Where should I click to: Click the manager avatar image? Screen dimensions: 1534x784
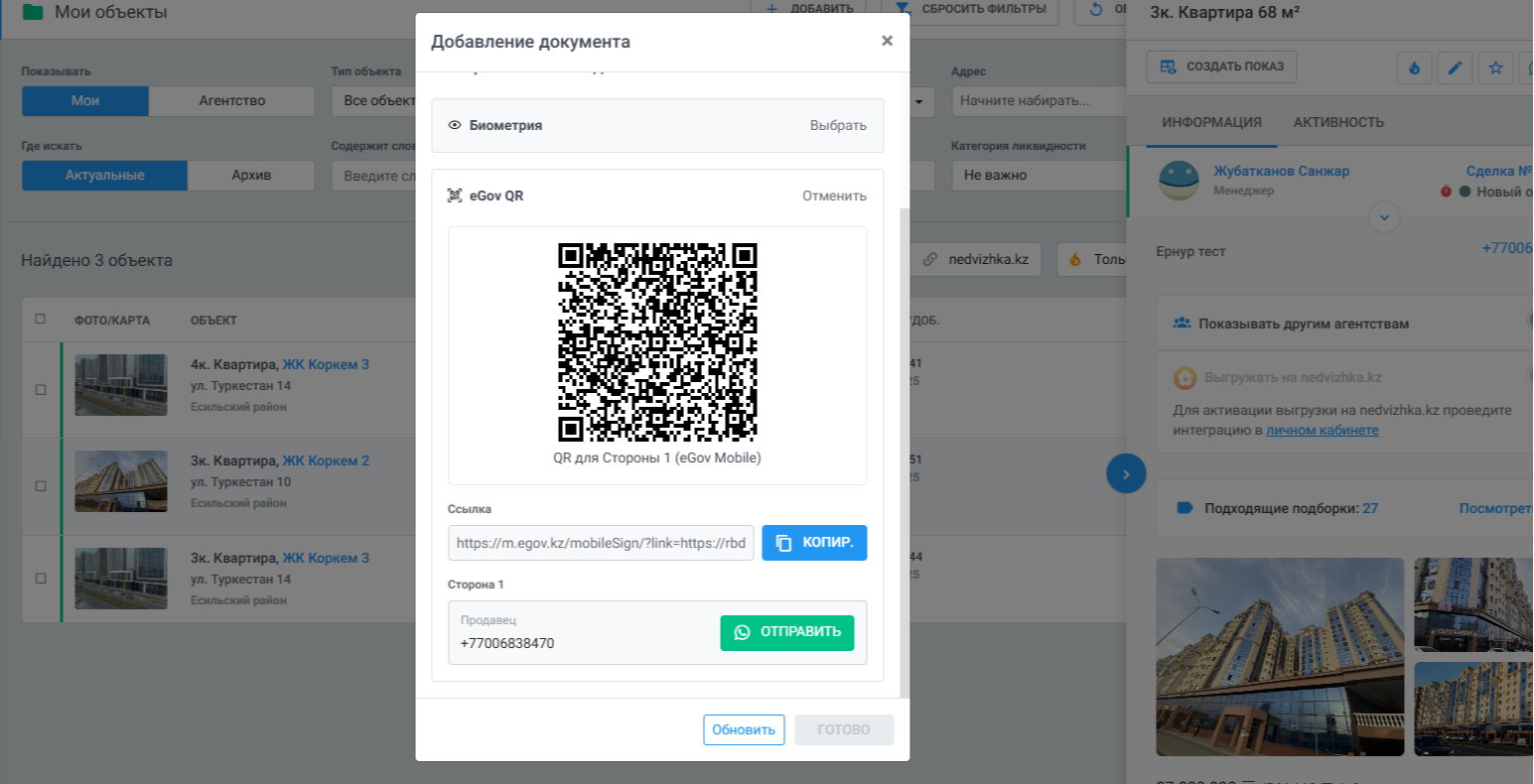(1179, 181)
